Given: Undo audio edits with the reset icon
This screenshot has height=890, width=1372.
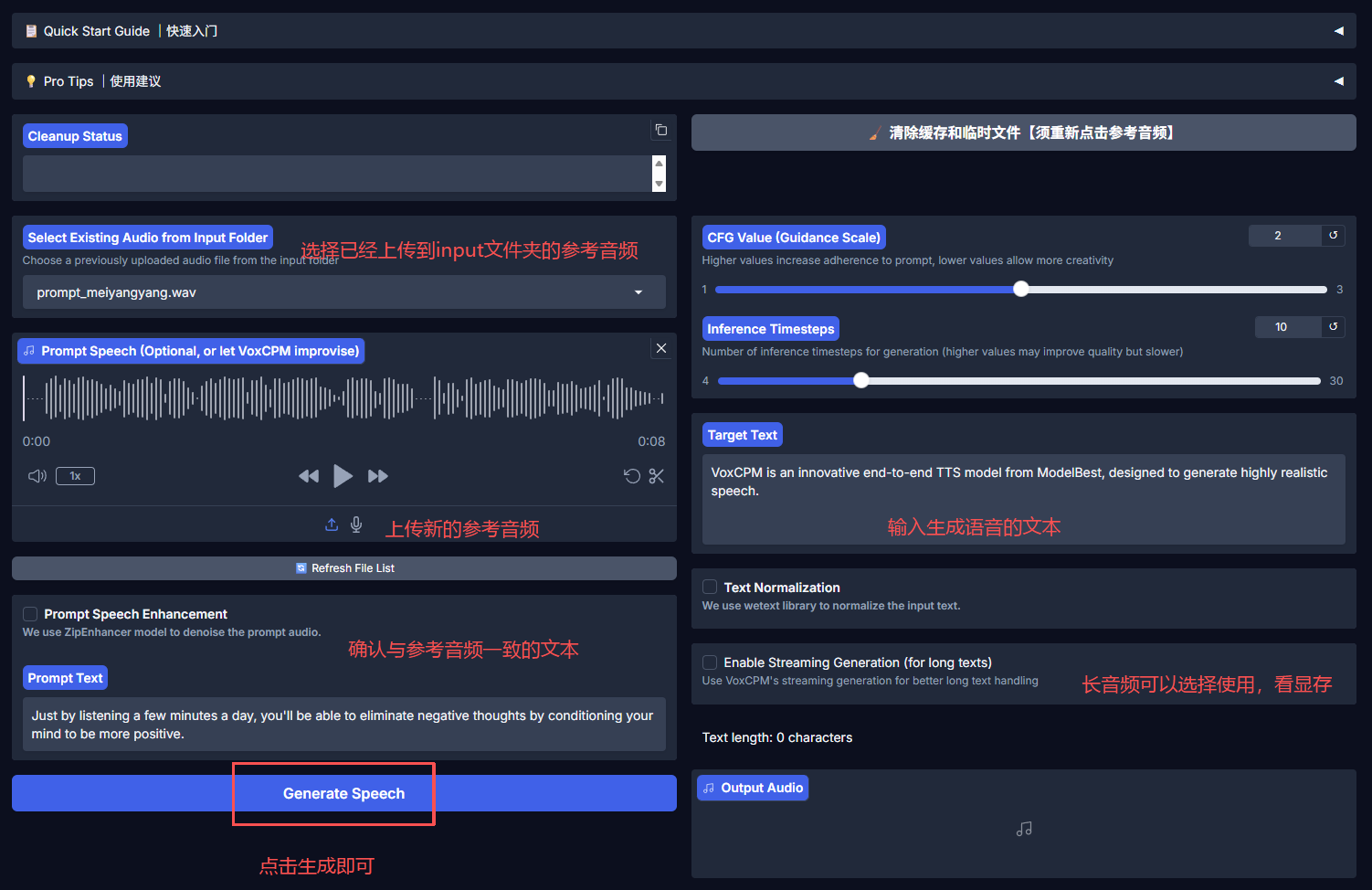Looking at the screenshot, I should click(x=631, y=476).
